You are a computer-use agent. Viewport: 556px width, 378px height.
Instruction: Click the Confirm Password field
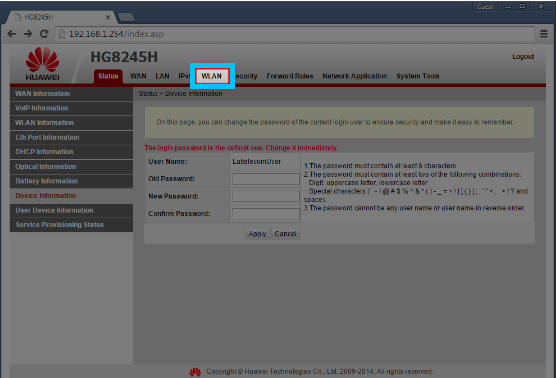coord(266,214)
